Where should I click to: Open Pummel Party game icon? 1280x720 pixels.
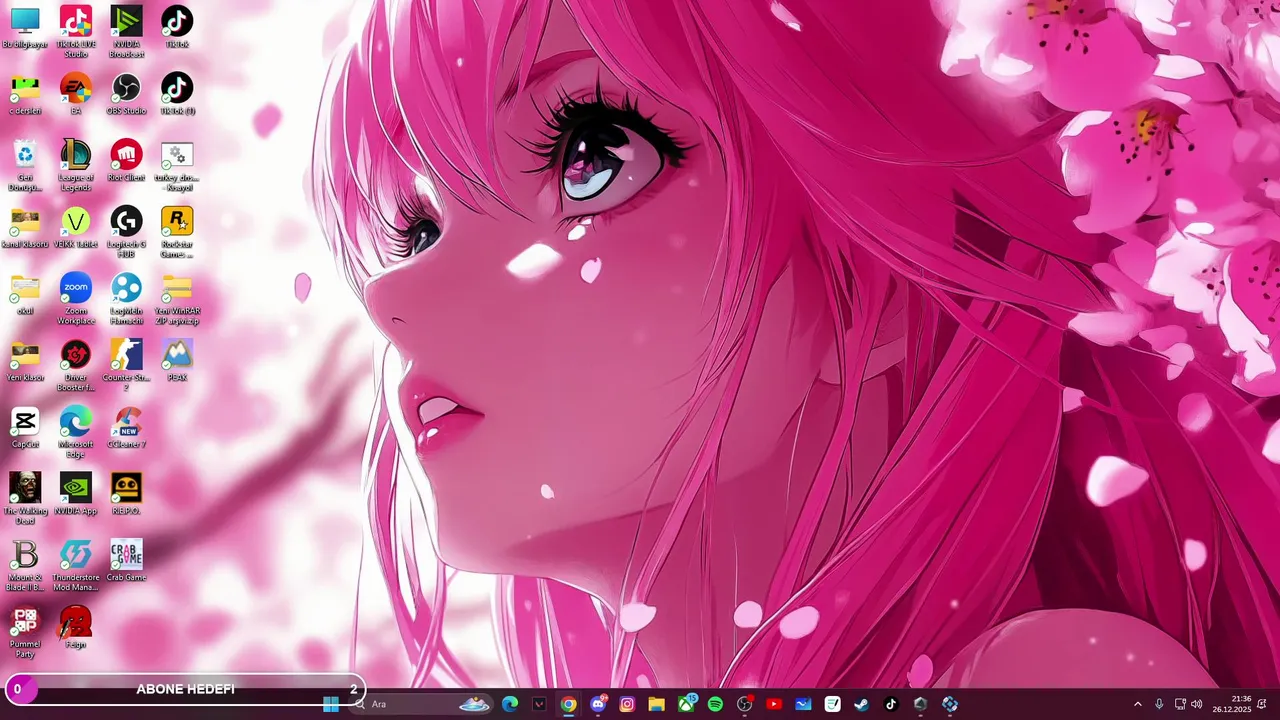point(25,632)
